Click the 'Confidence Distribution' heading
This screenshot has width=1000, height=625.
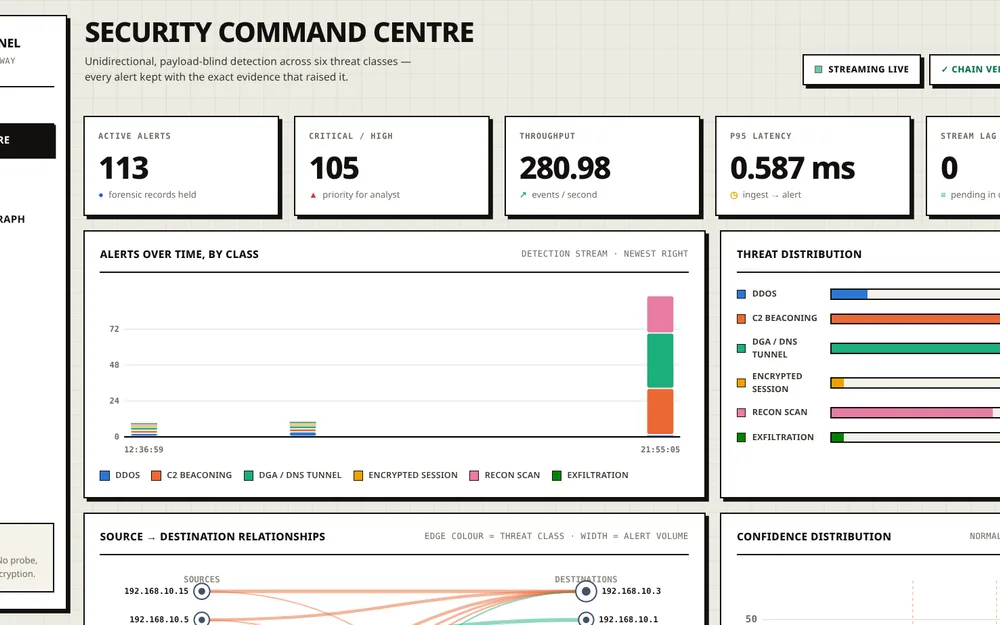(814, 537)
